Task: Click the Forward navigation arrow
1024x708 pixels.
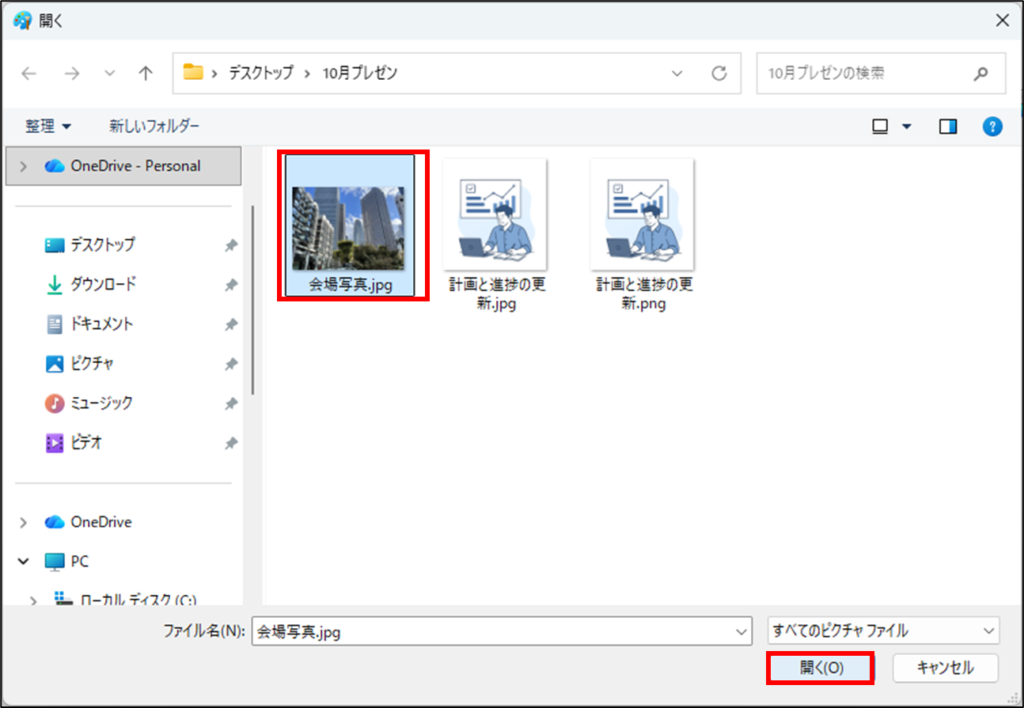Action: [71, 73]
